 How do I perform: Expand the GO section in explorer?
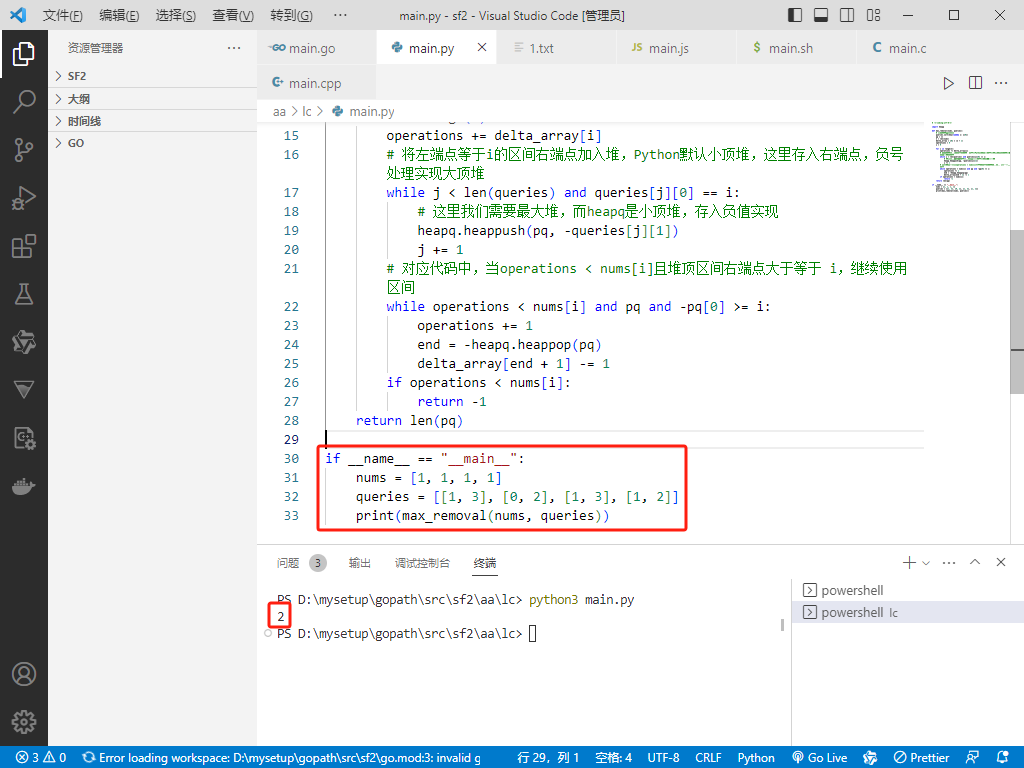coord(153,143)
